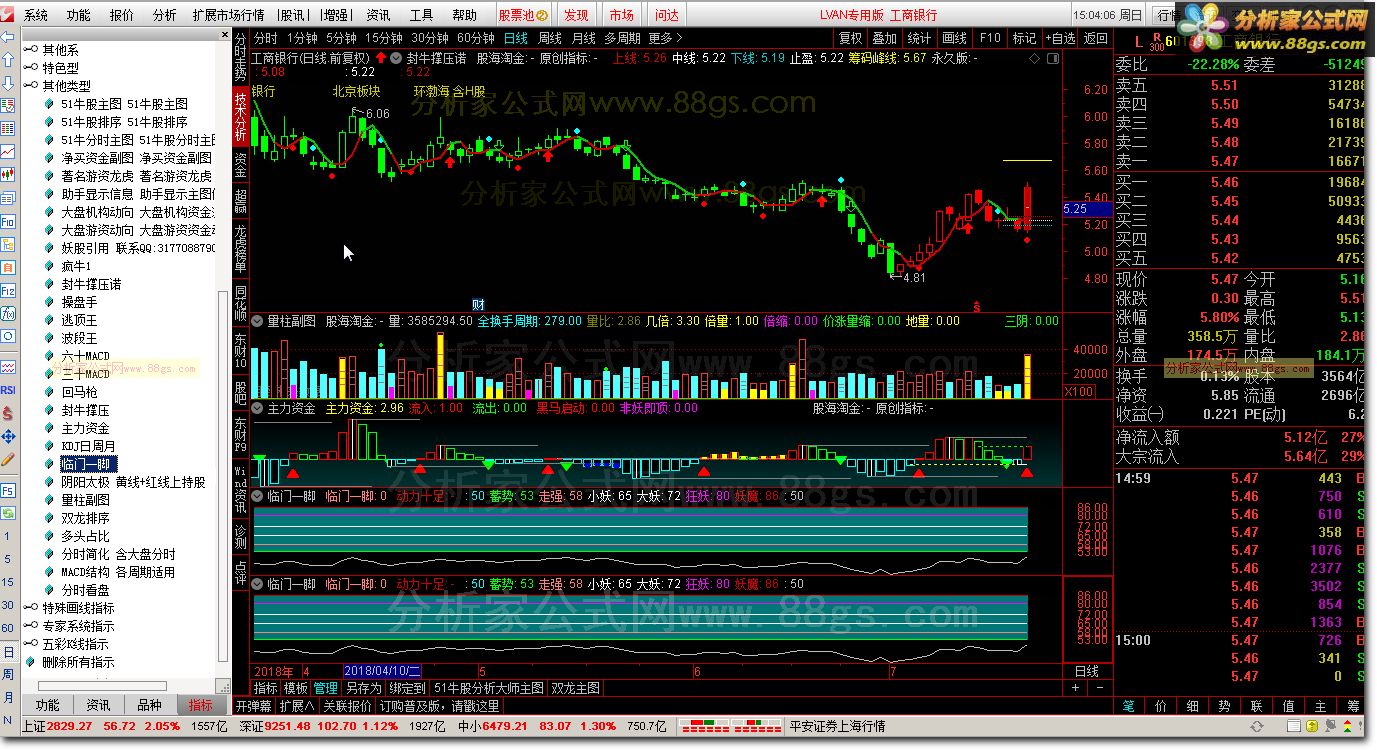Select 逃顶王 indicator in the tree
The height and width of the screenshot is (750, 1377).
pyautogui.click(x=79, y=320)
